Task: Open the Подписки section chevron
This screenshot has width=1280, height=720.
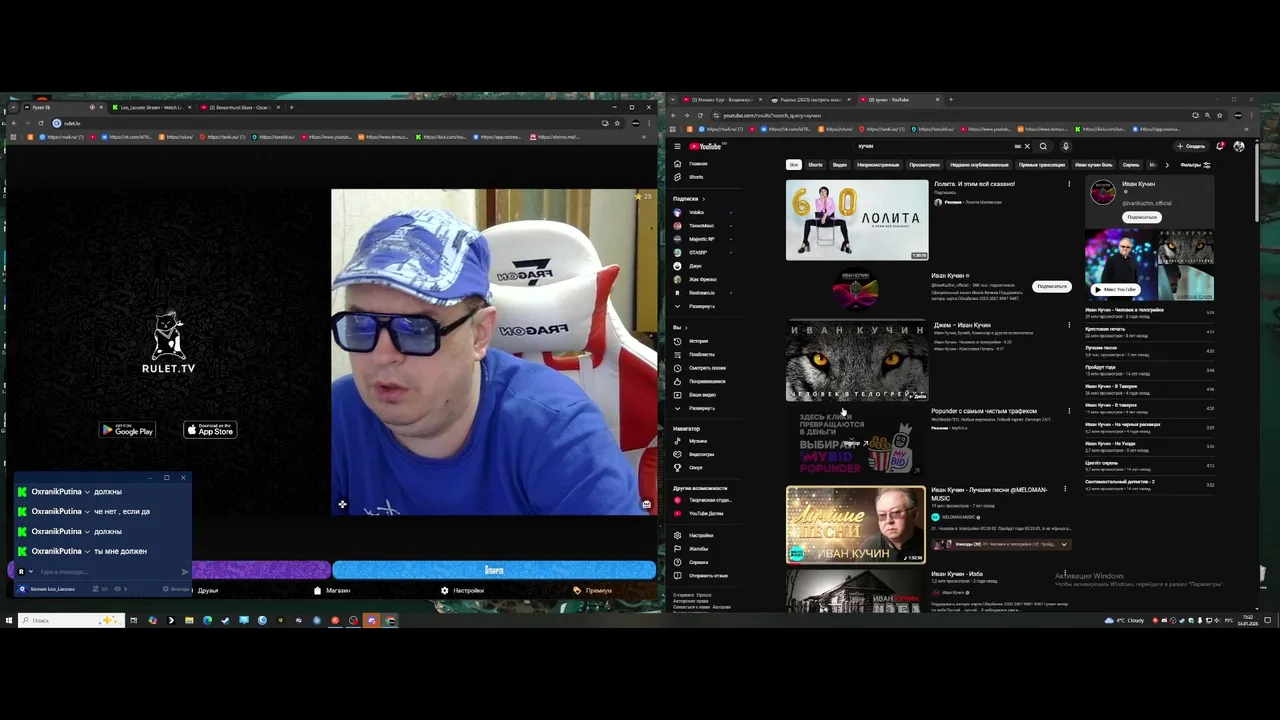Action: tap(703, 198)
